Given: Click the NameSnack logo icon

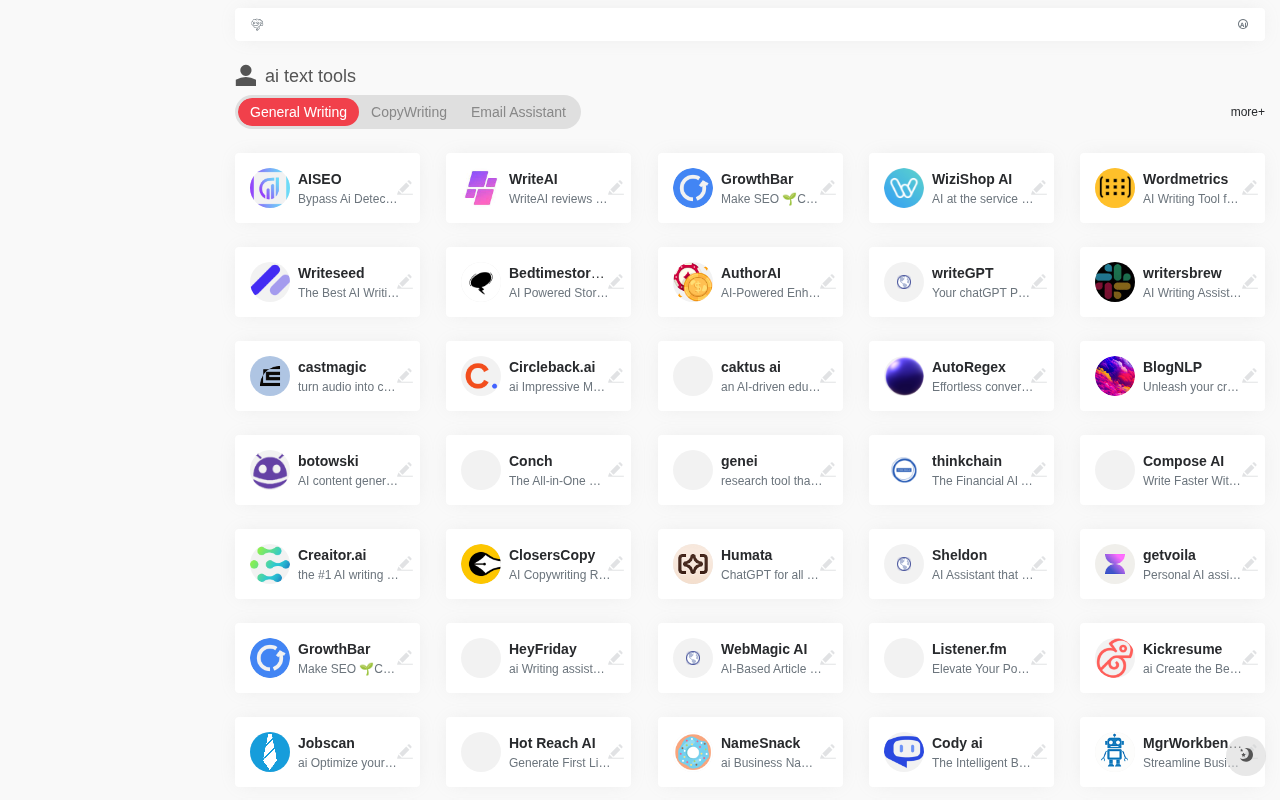Looking at the screenshot, I should tap(693, 752).
